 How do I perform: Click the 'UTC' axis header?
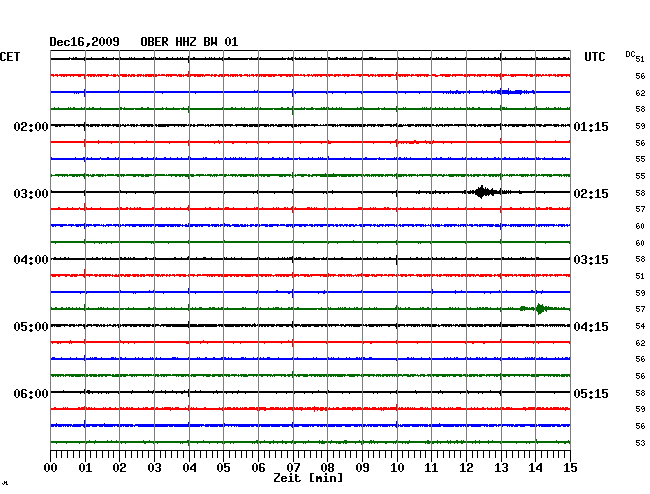pyautogui.click(x=594, y=57)
